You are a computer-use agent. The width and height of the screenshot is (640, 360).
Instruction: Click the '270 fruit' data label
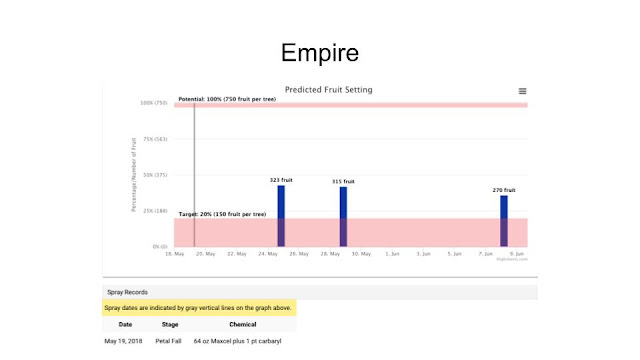504,190
